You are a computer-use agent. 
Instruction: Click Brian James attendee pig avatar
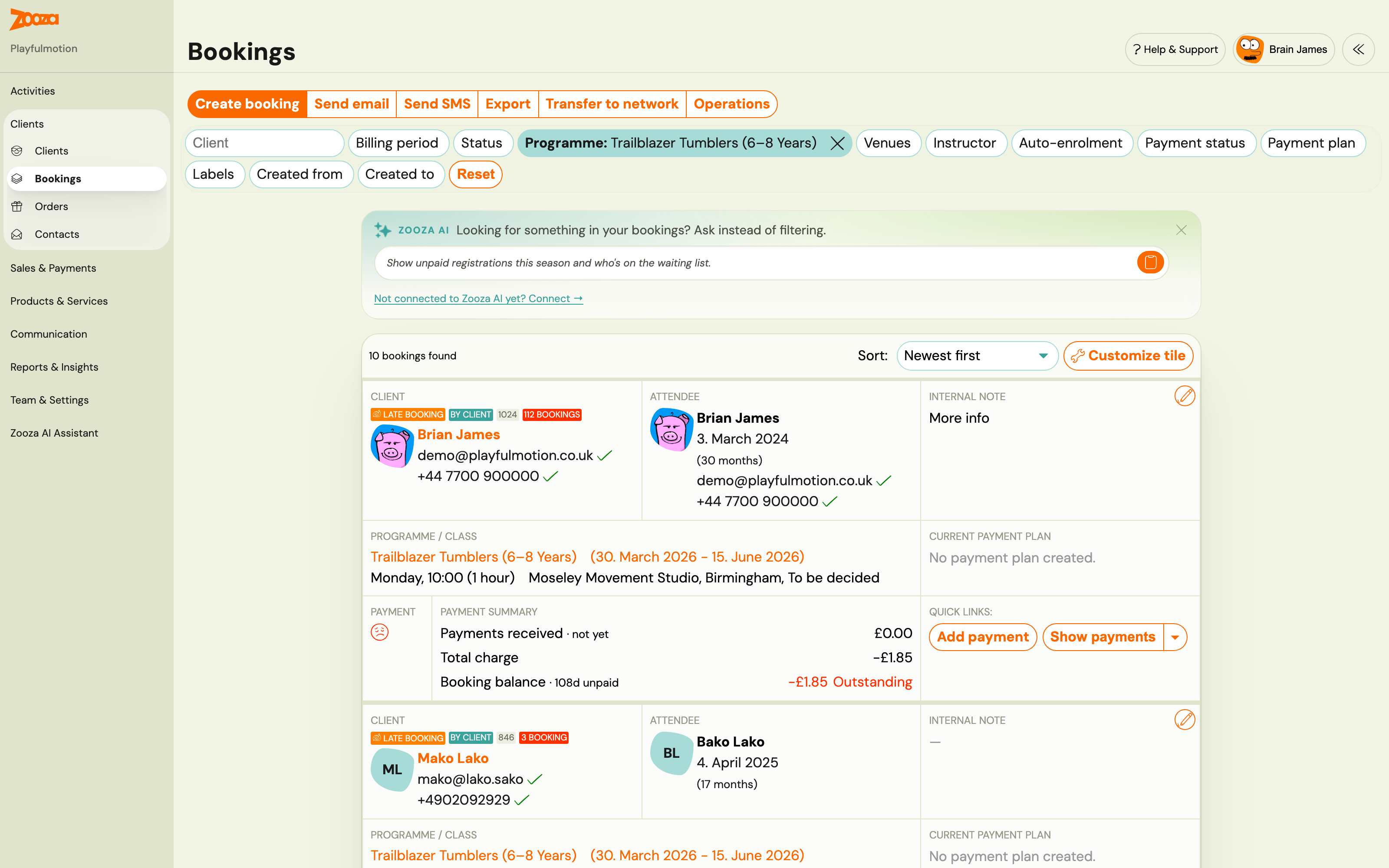click(671, 429)
